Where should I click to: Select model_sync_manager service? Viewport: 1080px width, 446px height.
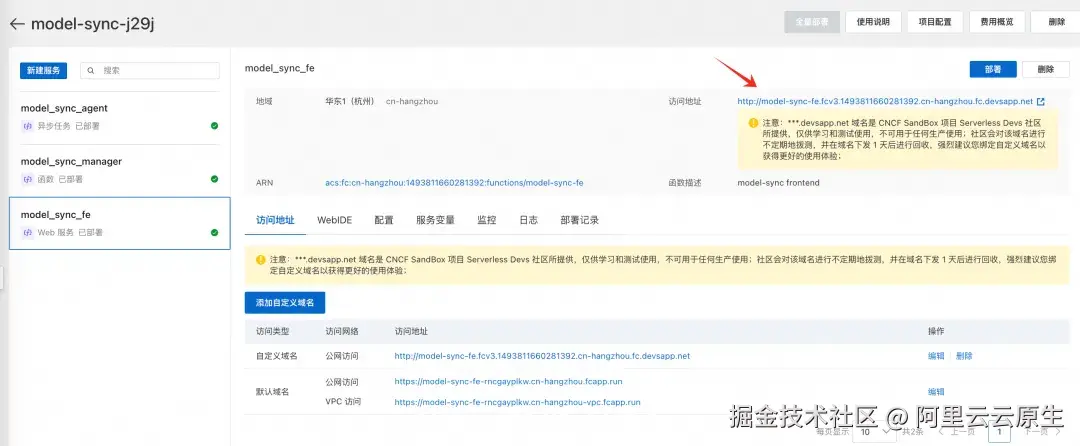(x=119, y=170)
